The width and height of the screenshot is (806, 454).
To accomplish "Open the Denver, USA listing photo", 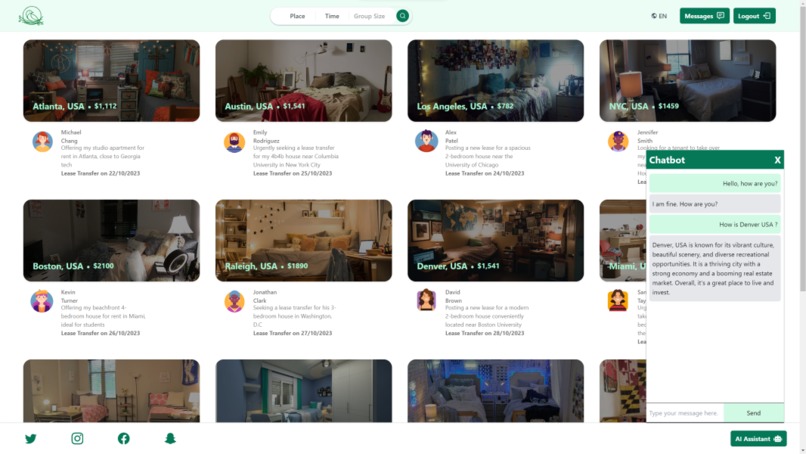I will [496, 241].
